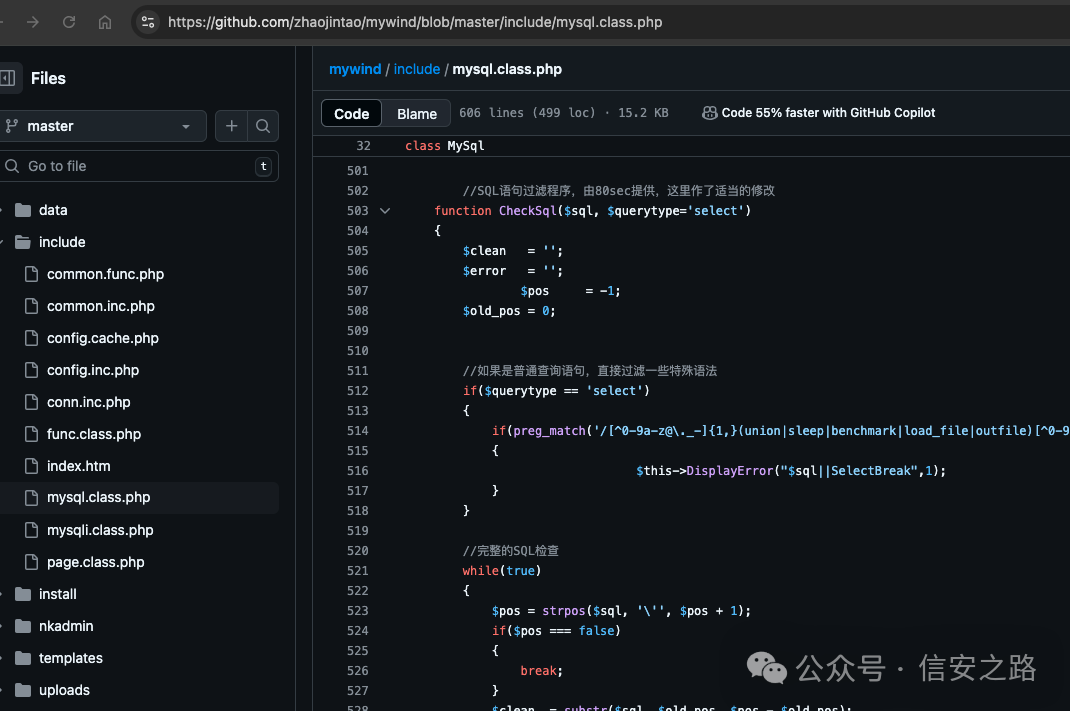Collapse the file tree side panel icon

tap(8, 78)
